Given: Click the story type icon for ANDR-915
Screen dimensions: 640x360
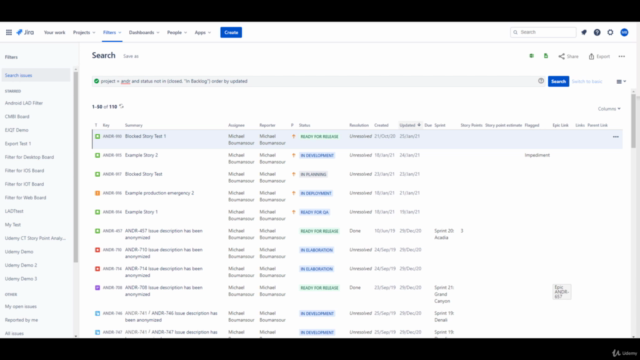Looking at the screenshot, I should click(98, 155).
